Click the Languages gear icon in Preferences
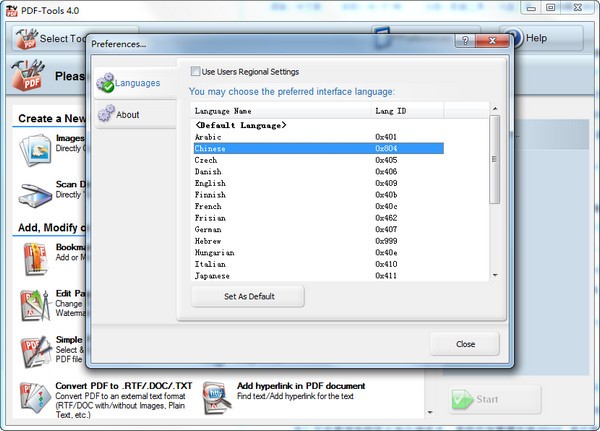The height and width of the screenshot is (431, 600). click(105, 82)
